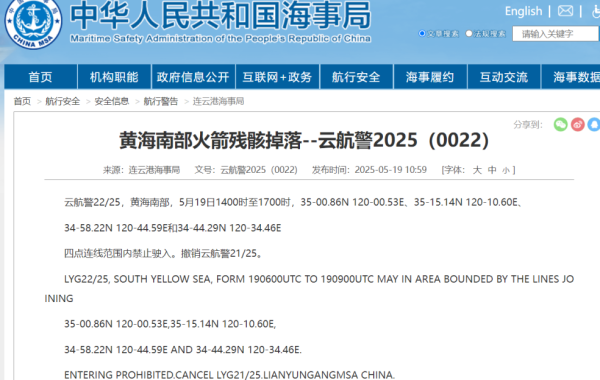Viewport: 600px width, 380px height.
Task: Open the envelope mail icon
Action: (x=565, y=11)
